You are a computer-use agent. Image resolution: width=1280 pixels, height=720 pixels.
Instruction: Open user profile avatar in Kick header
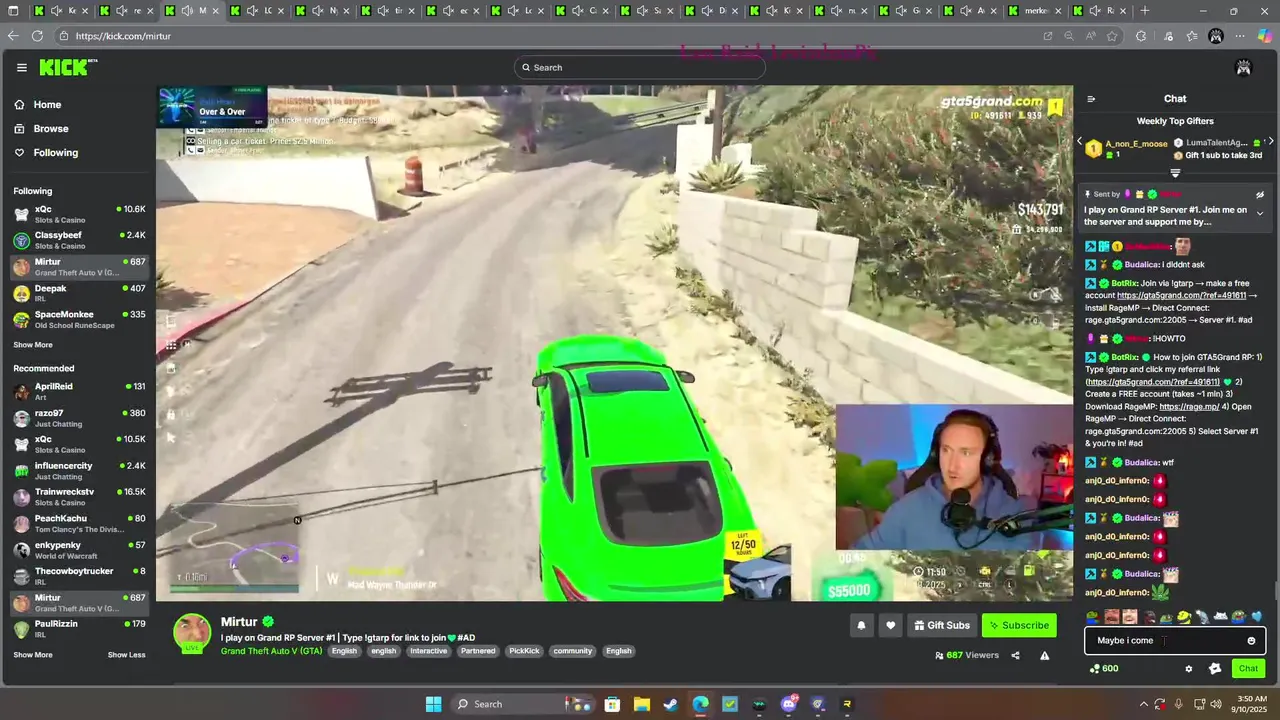pos(1243,67)
